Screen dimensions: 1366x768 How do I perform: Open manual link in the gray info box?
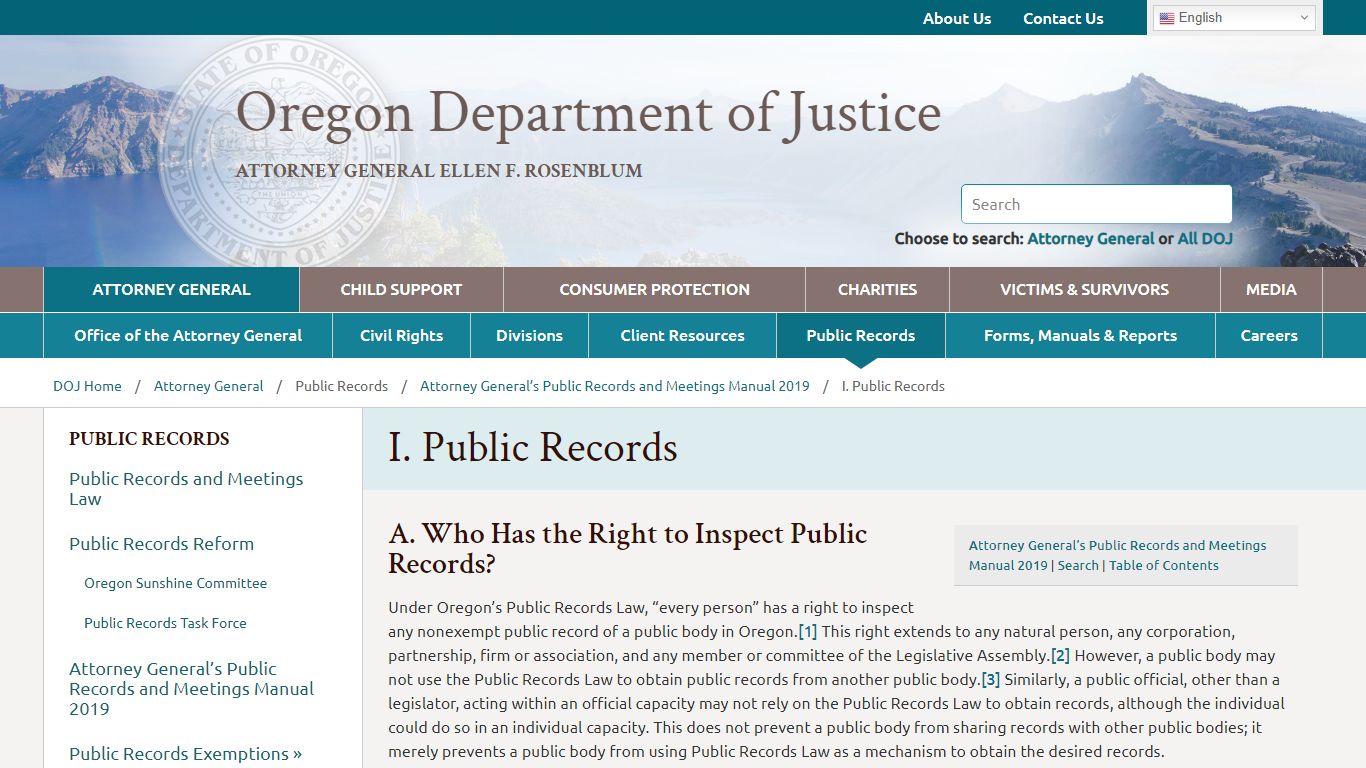[x=1117, y=555]
